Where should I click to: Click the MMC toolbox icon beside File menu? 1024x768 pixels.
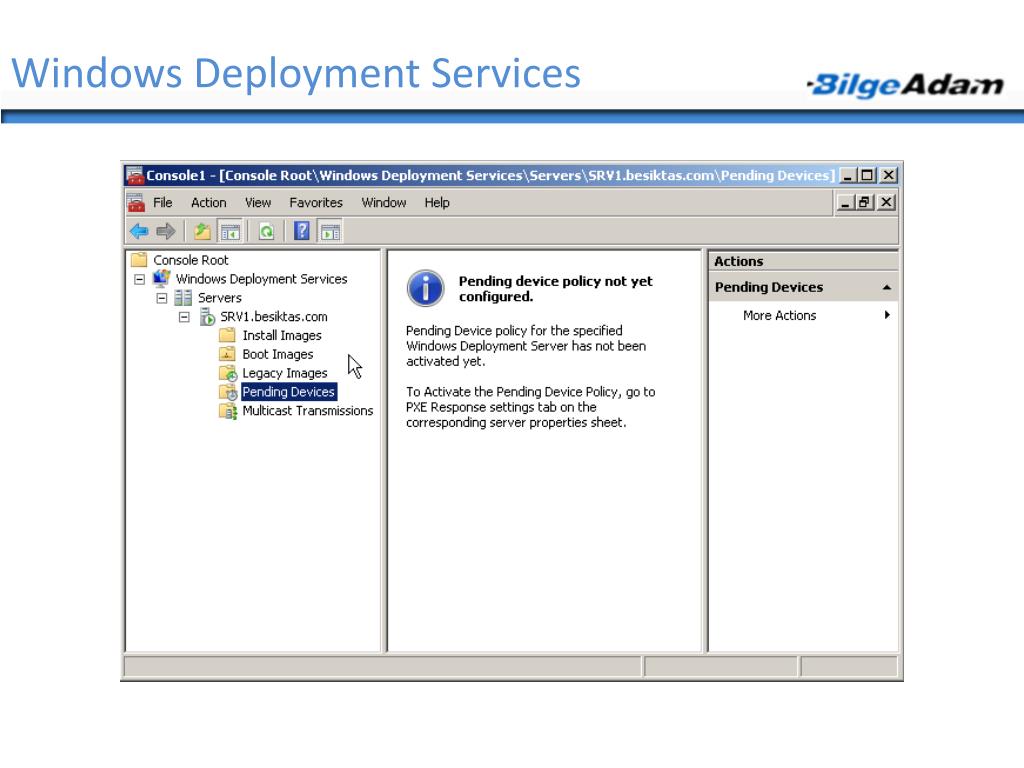click(136, 202)
